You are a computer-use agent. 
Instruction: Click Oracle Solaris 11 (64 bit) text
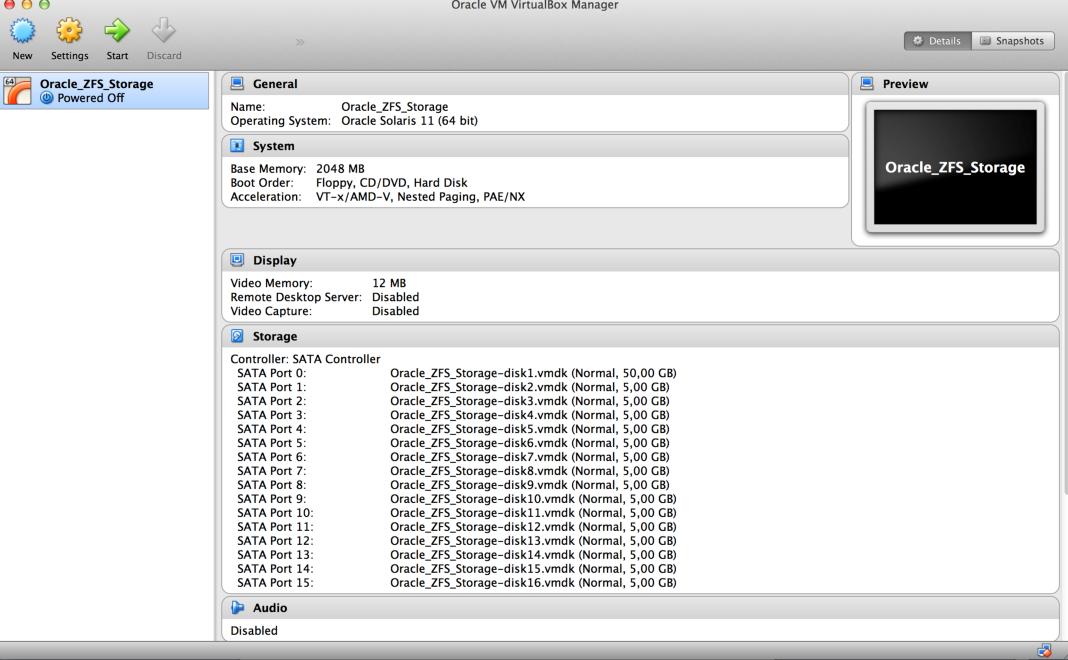point(409,121)
